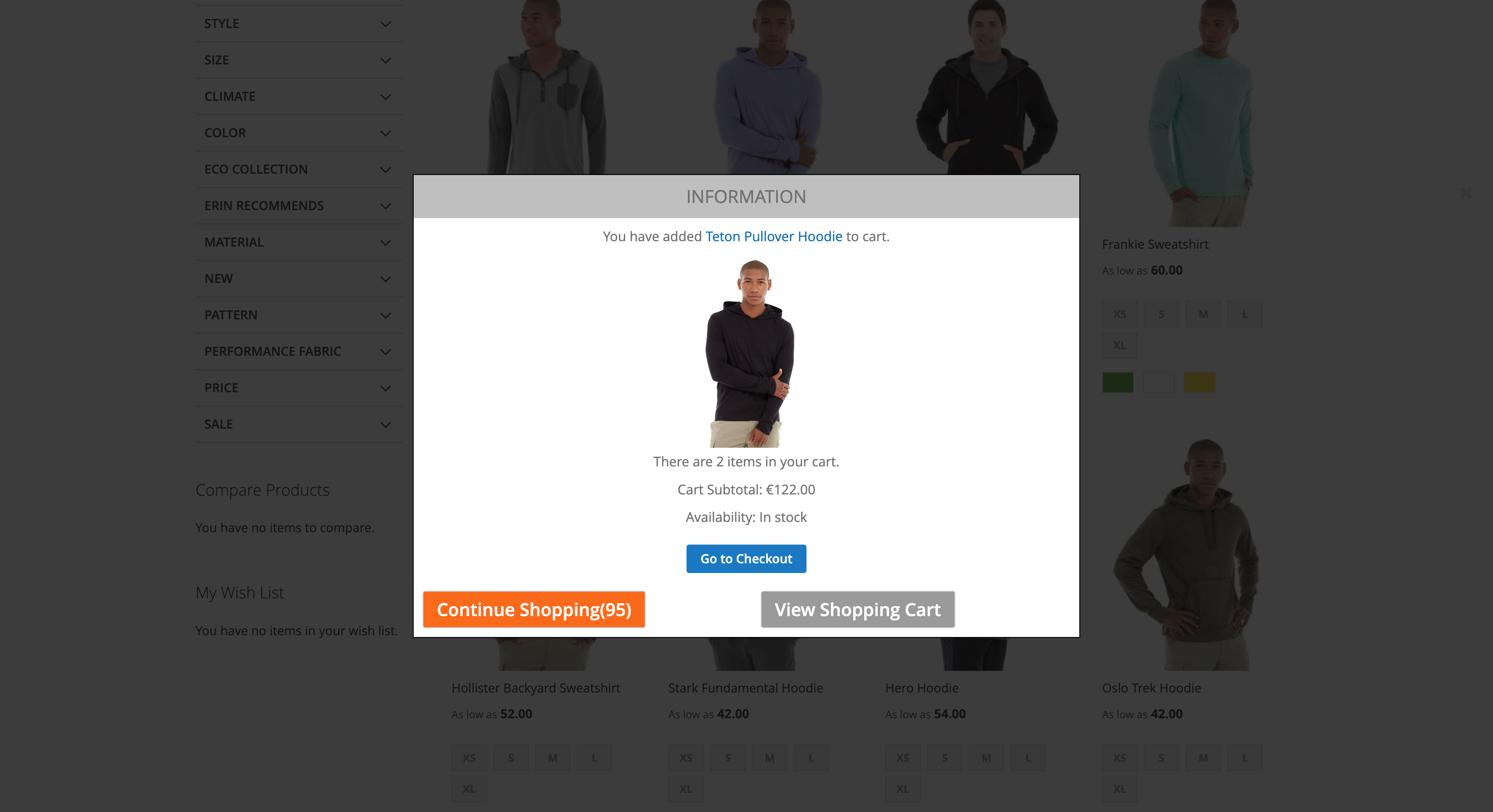
Task: Expand the PERFORMANCE FABRIC filter
Action: coord(299,351)
